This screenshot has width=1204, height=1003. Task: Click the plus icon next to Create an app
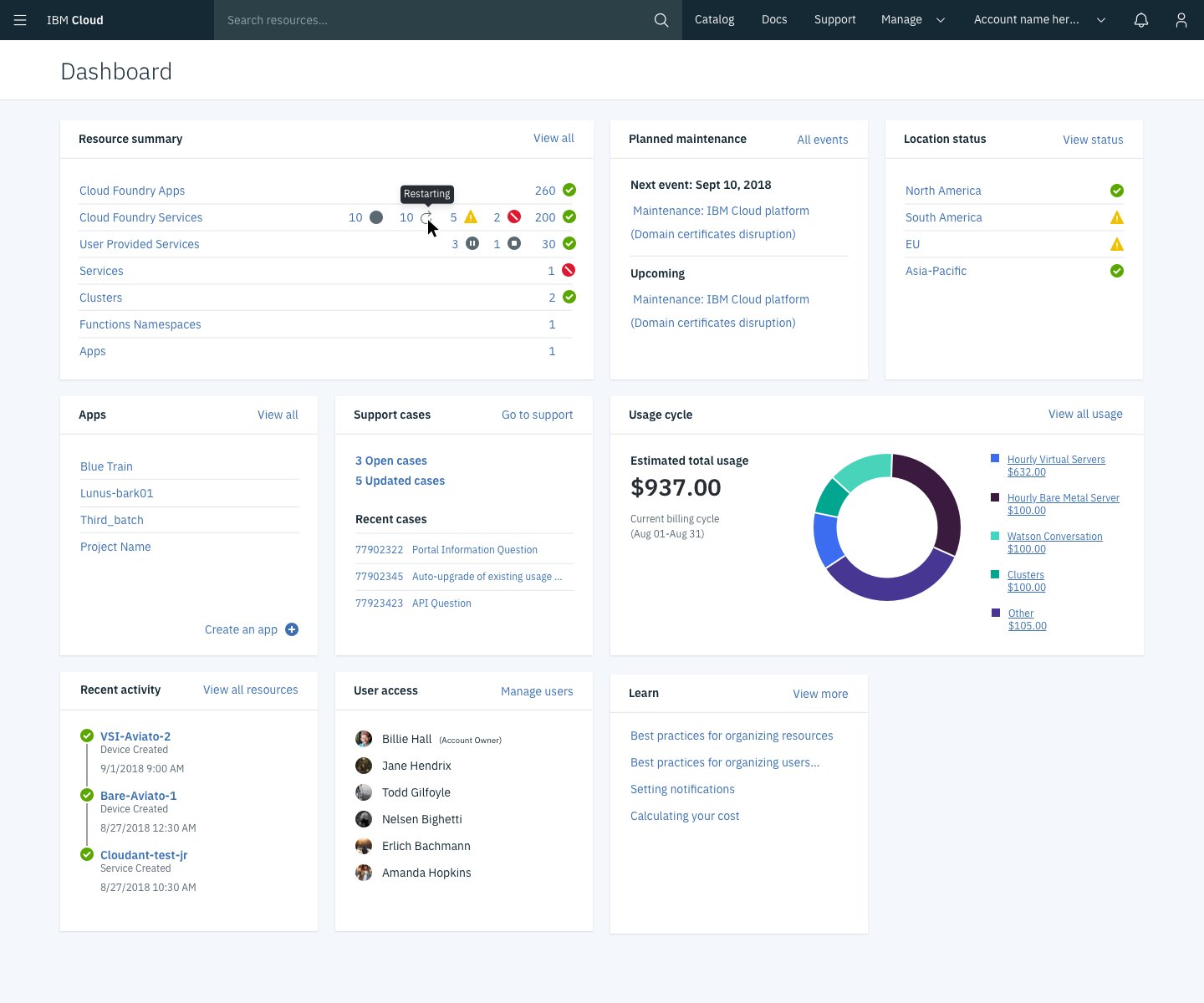(292, 629)
